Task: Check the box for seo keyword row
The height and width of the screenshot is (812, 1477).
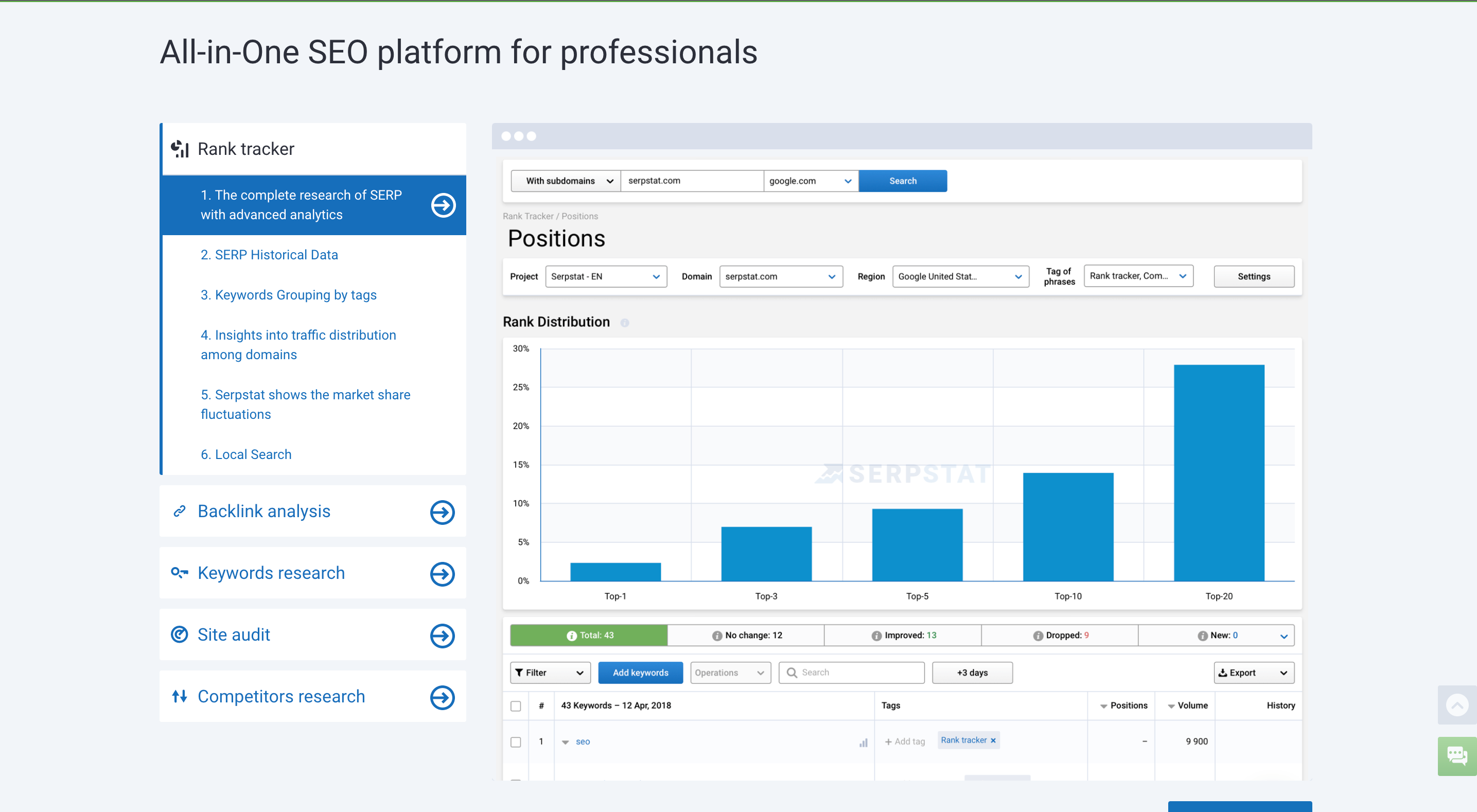Action: pos(516,742)
